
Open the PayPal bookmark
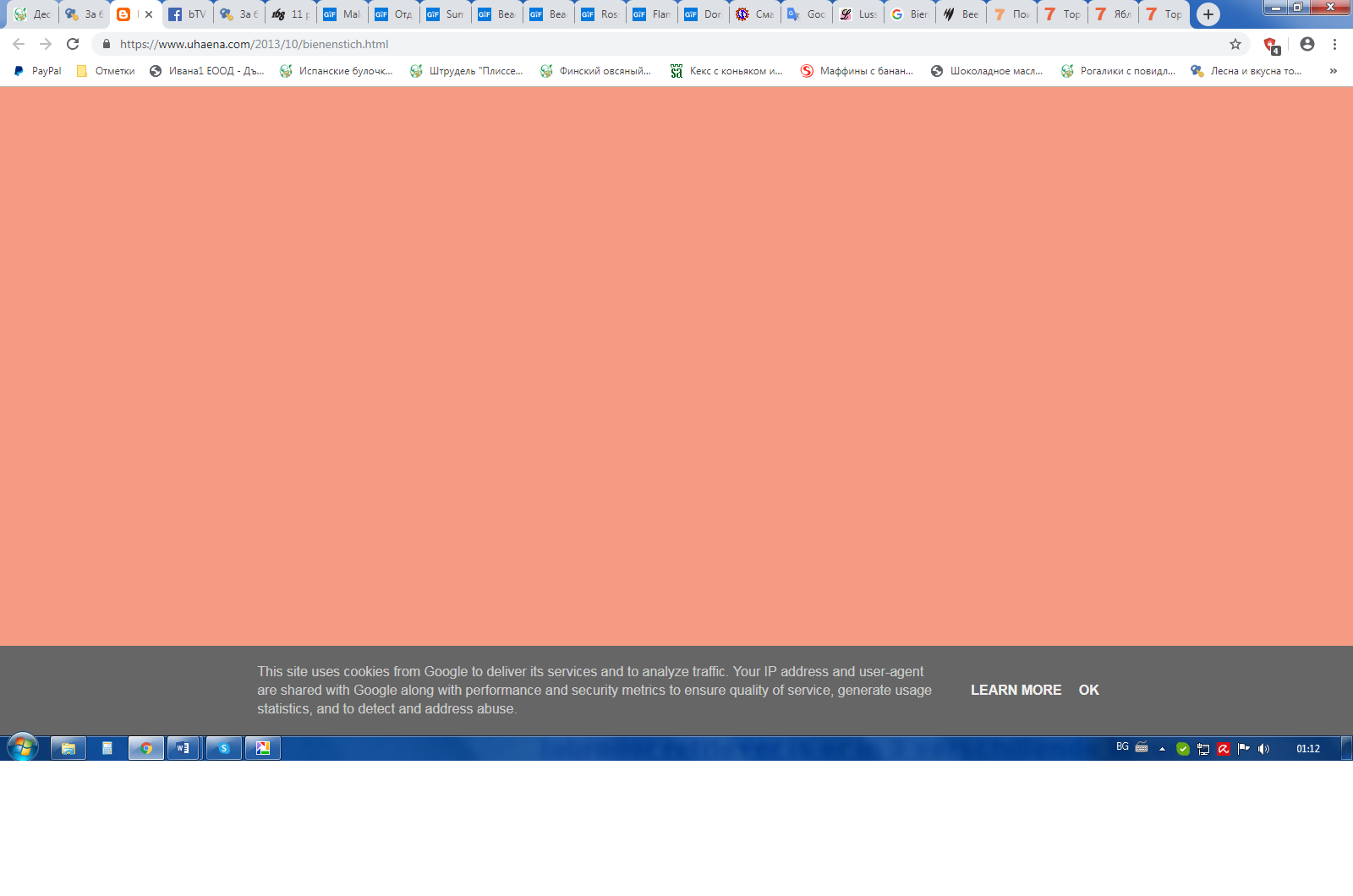tap(38, 71)
